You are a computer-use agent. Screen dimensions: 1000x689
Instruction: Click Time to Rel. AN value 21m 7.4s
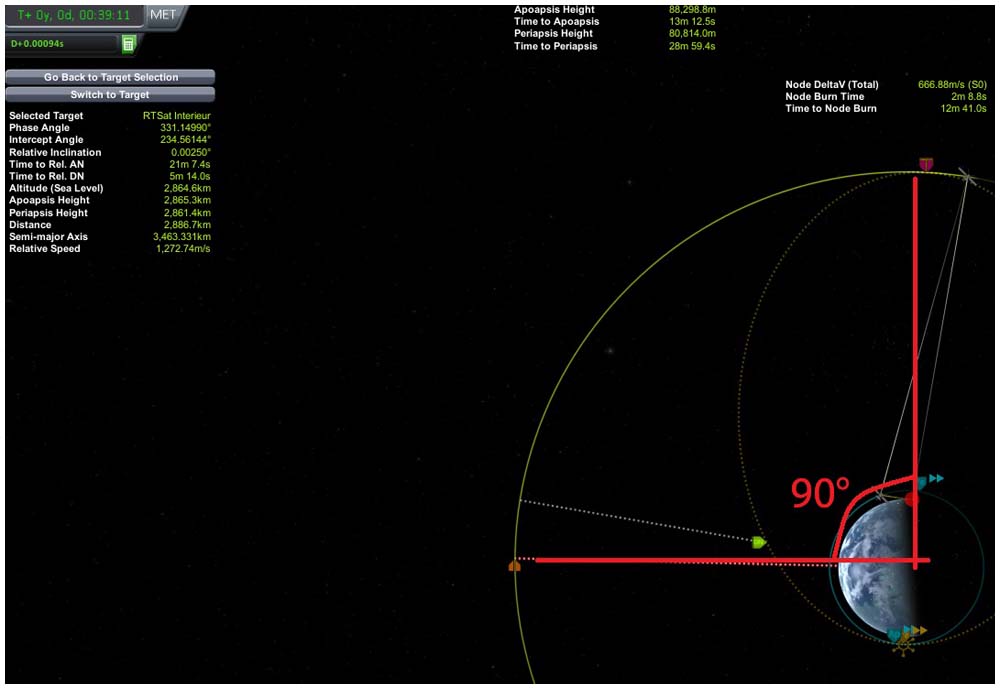[x=189, y=164]
